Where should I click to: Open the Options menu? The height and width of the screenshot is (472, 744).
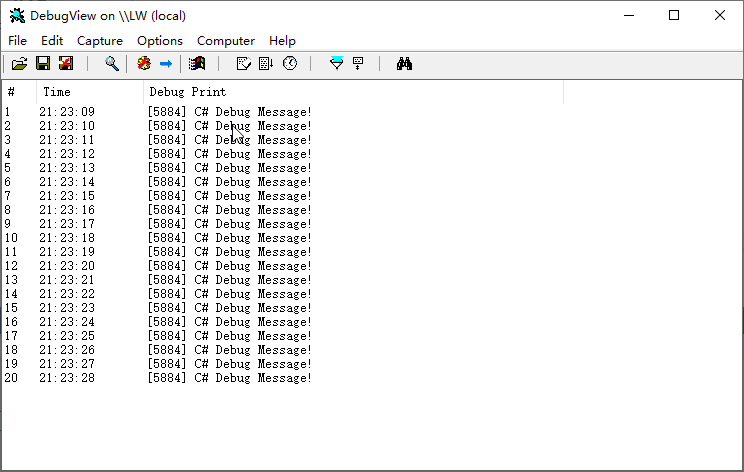tap(159, 41)
